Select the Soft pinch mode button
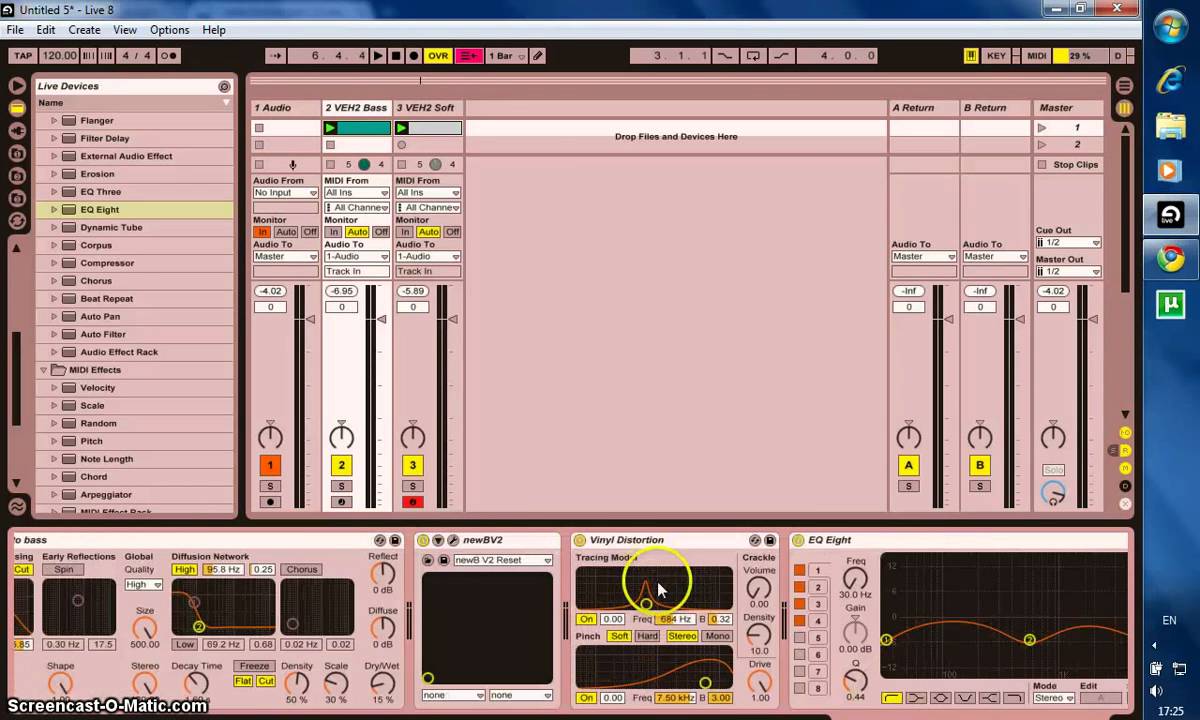This screenshot has height=720, width=1200. [619, 636]
